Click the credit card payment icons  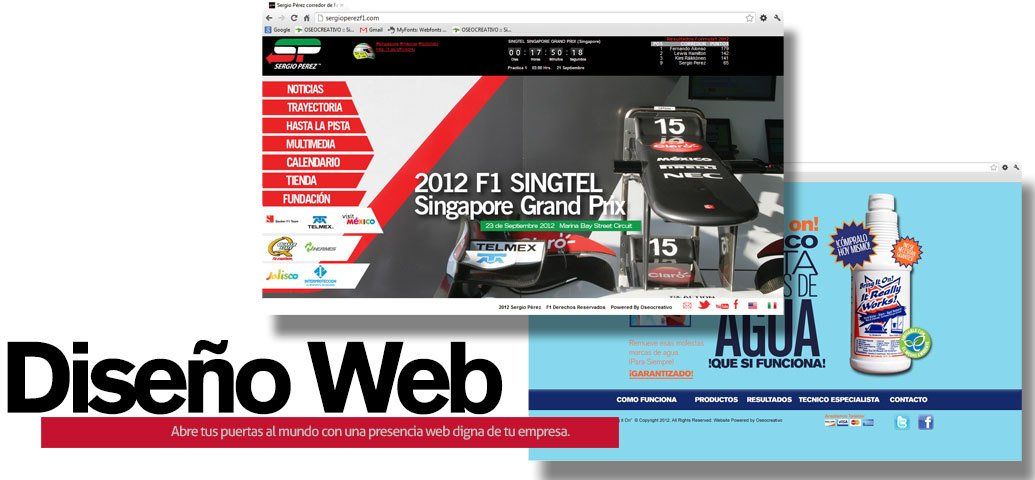pyautogui.click(x=849, y=423)
